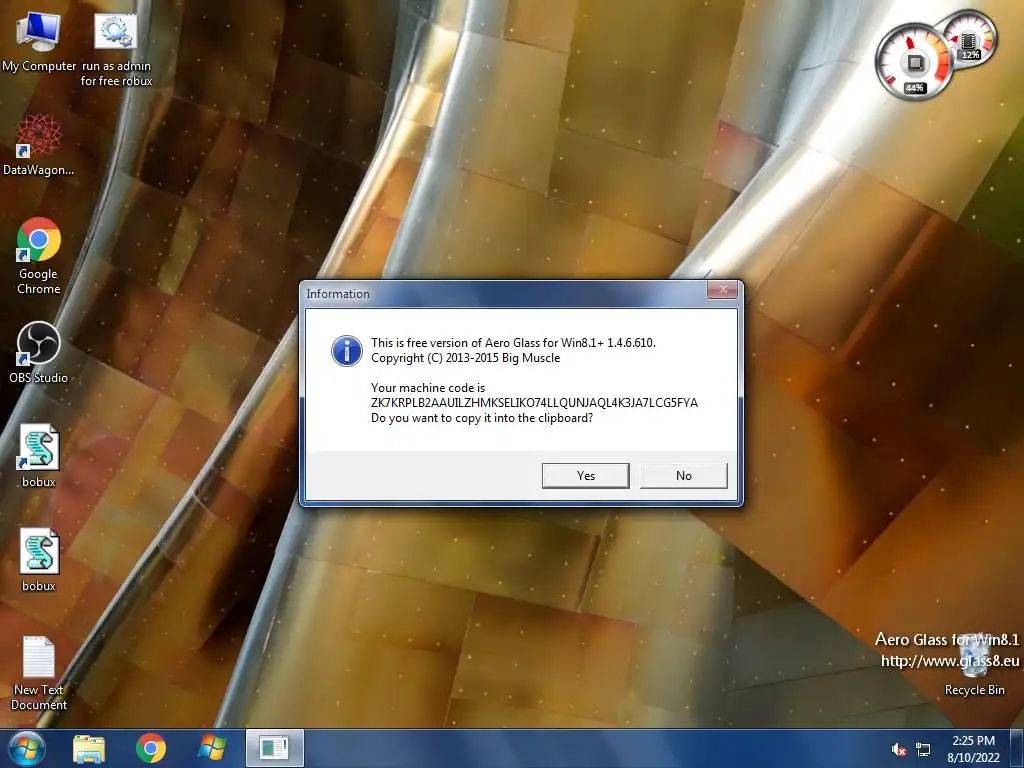This screenshot has width=1024, height=768.
Task: Click the 'Your machine code is' line
Action: 428,388
